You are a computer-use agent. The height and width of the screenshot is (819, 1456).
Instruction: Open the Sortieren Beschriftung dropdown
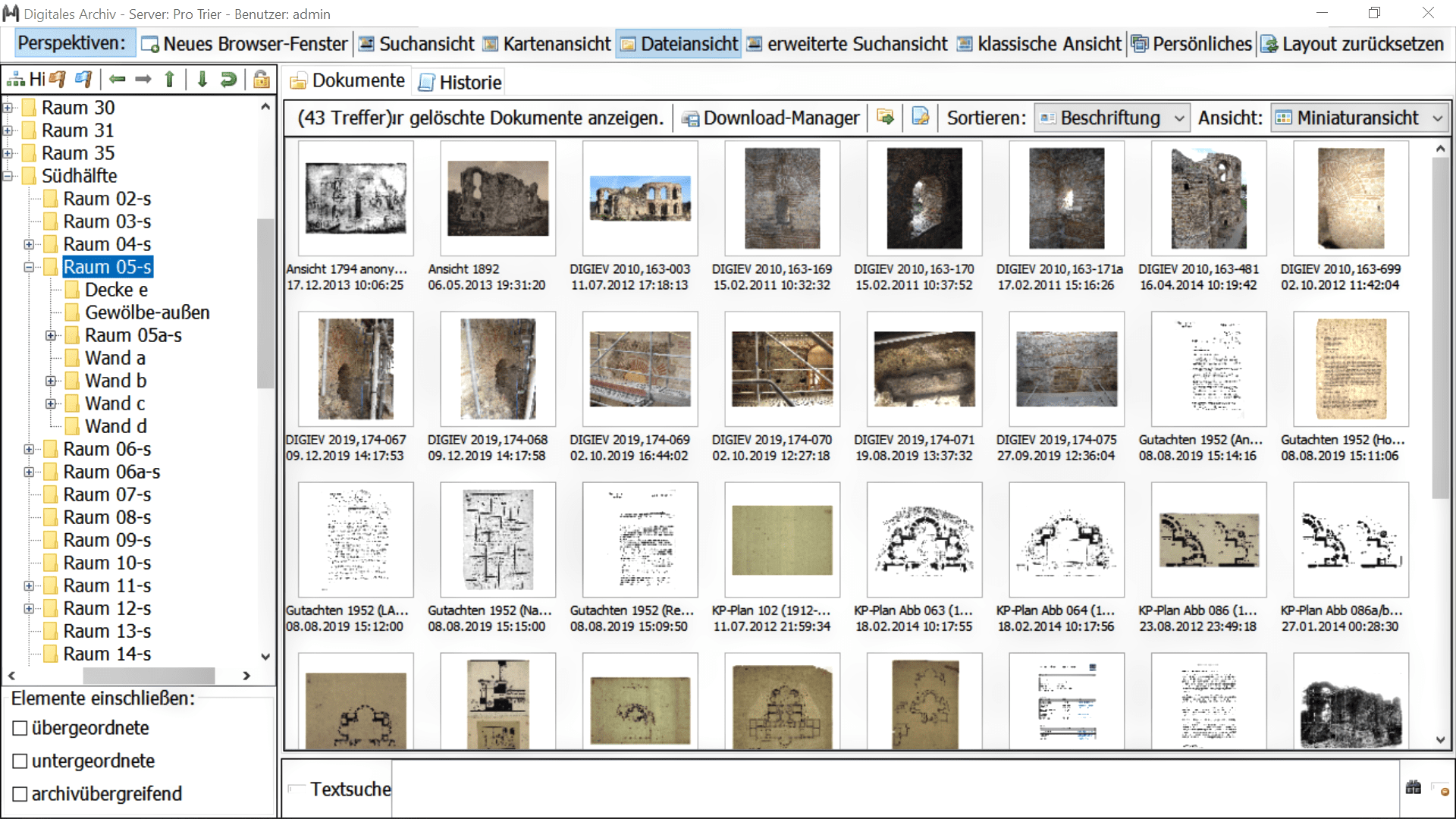point(1112,118)
